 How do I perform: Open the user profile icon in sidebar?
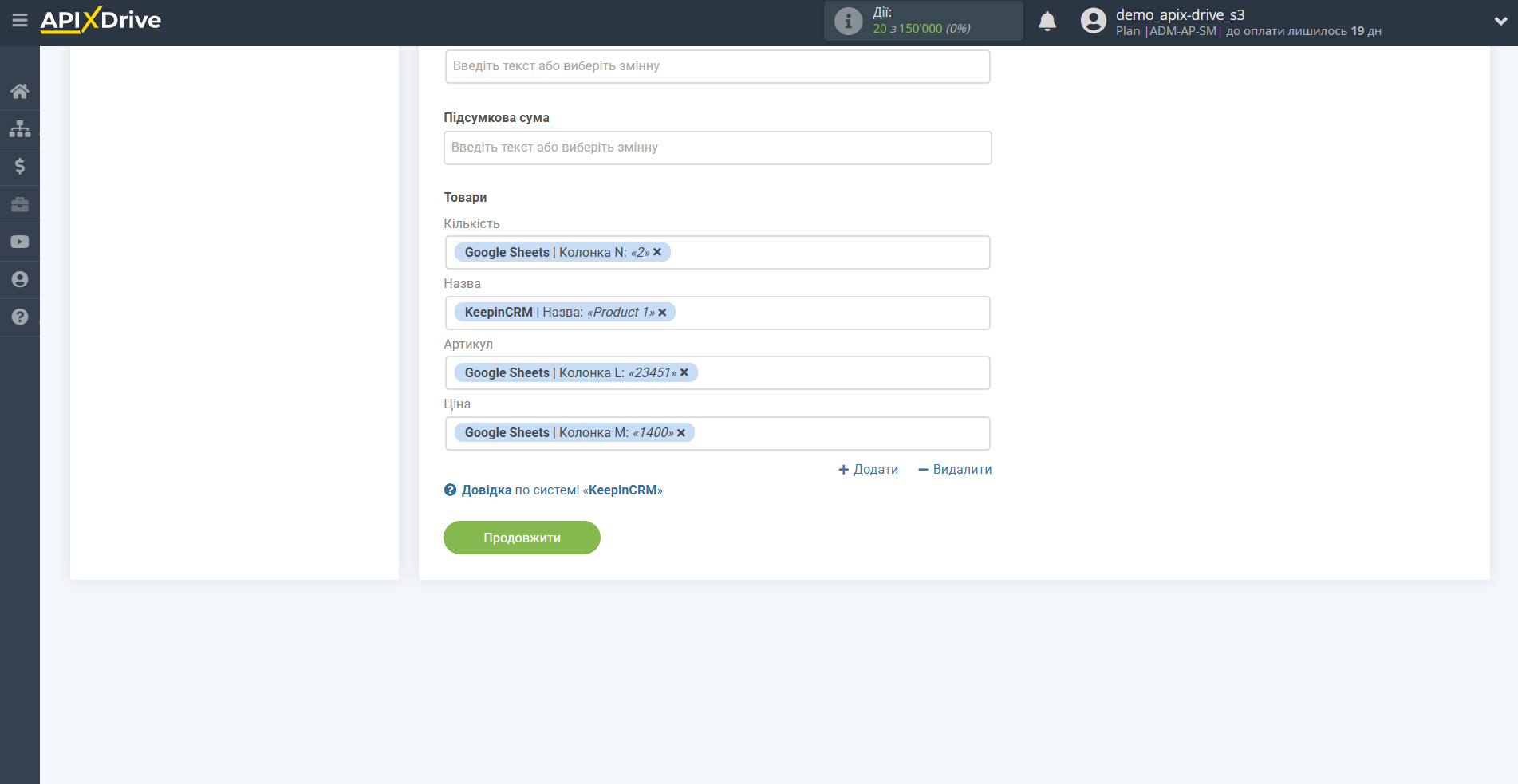point(20,279)
